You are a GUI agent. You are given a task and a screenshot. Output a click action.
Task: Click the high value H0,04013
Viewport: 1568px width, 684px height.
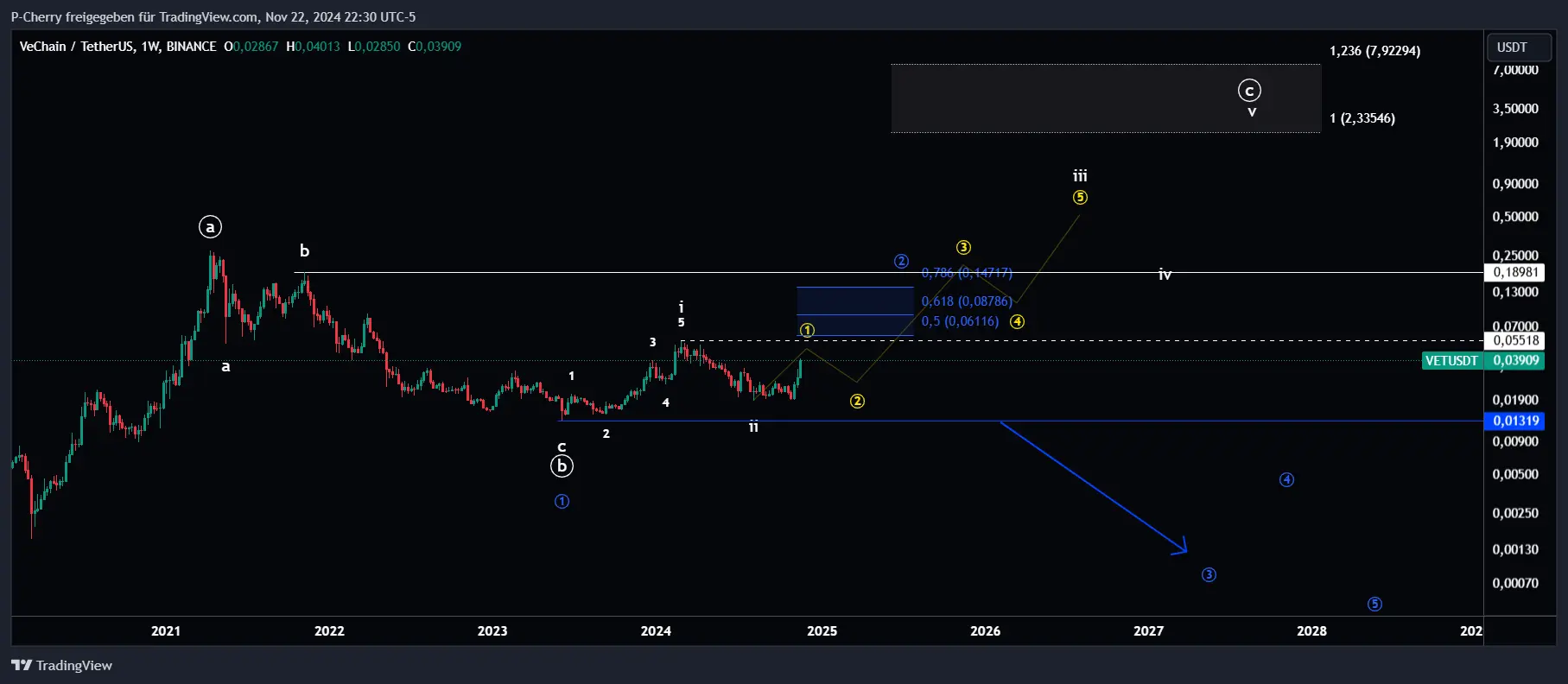(313, 47)
